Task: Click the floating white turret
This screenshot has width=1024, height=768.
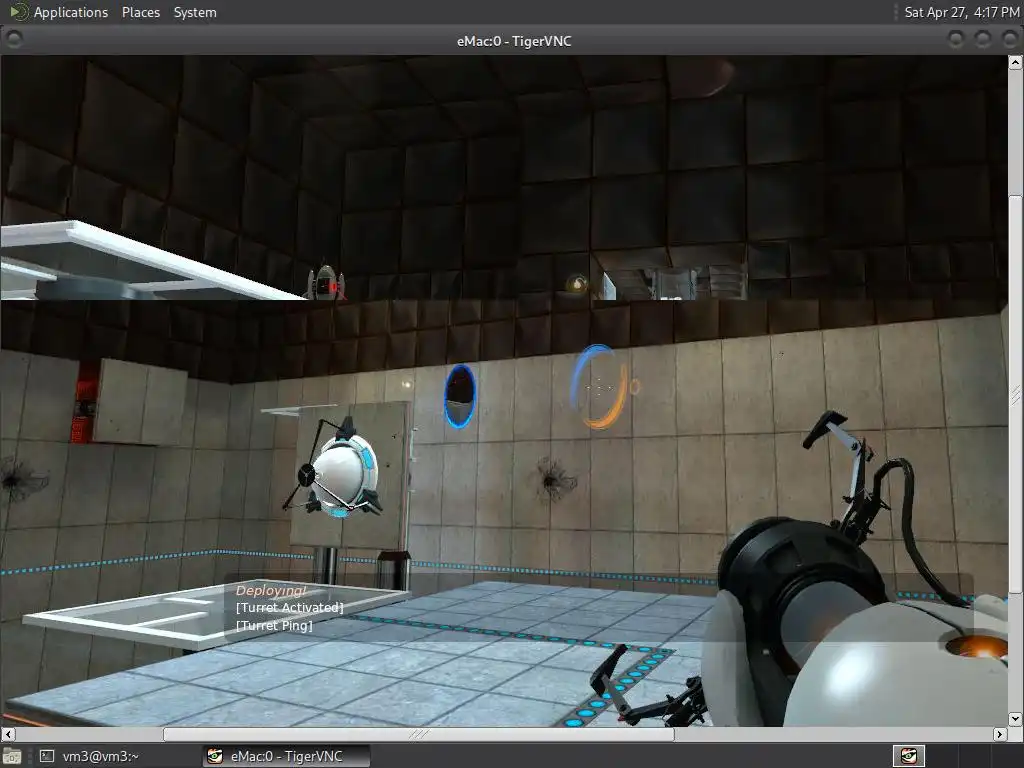Action: point(340,468)
